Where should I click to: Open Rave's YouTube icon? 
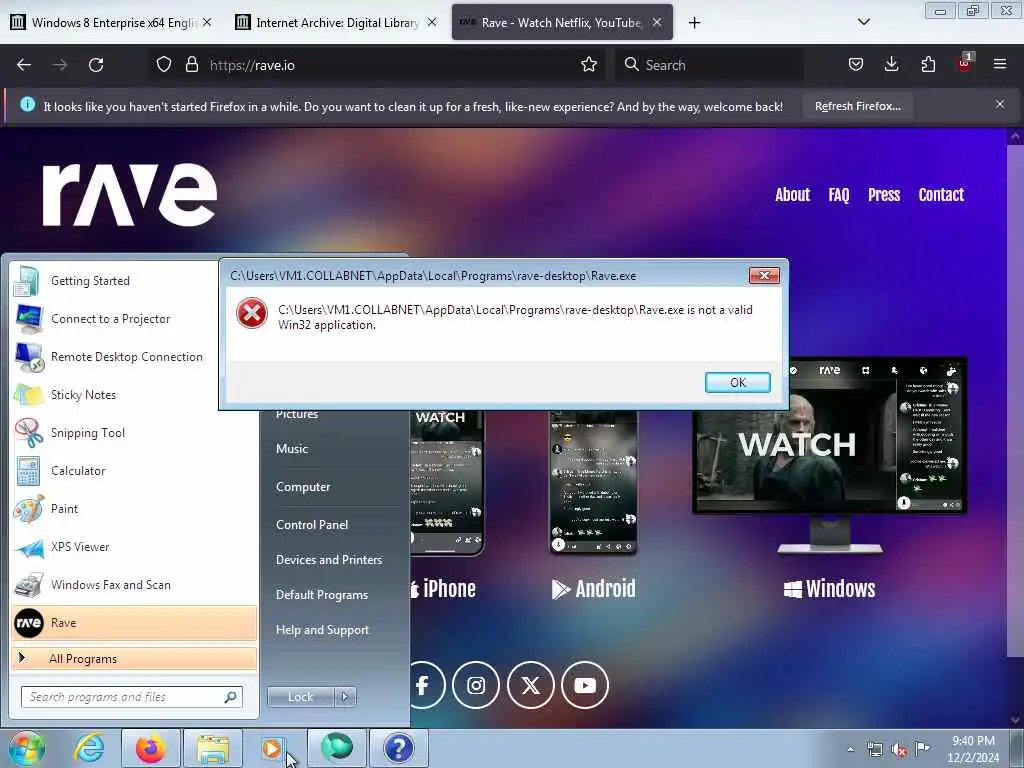(584, 685)
